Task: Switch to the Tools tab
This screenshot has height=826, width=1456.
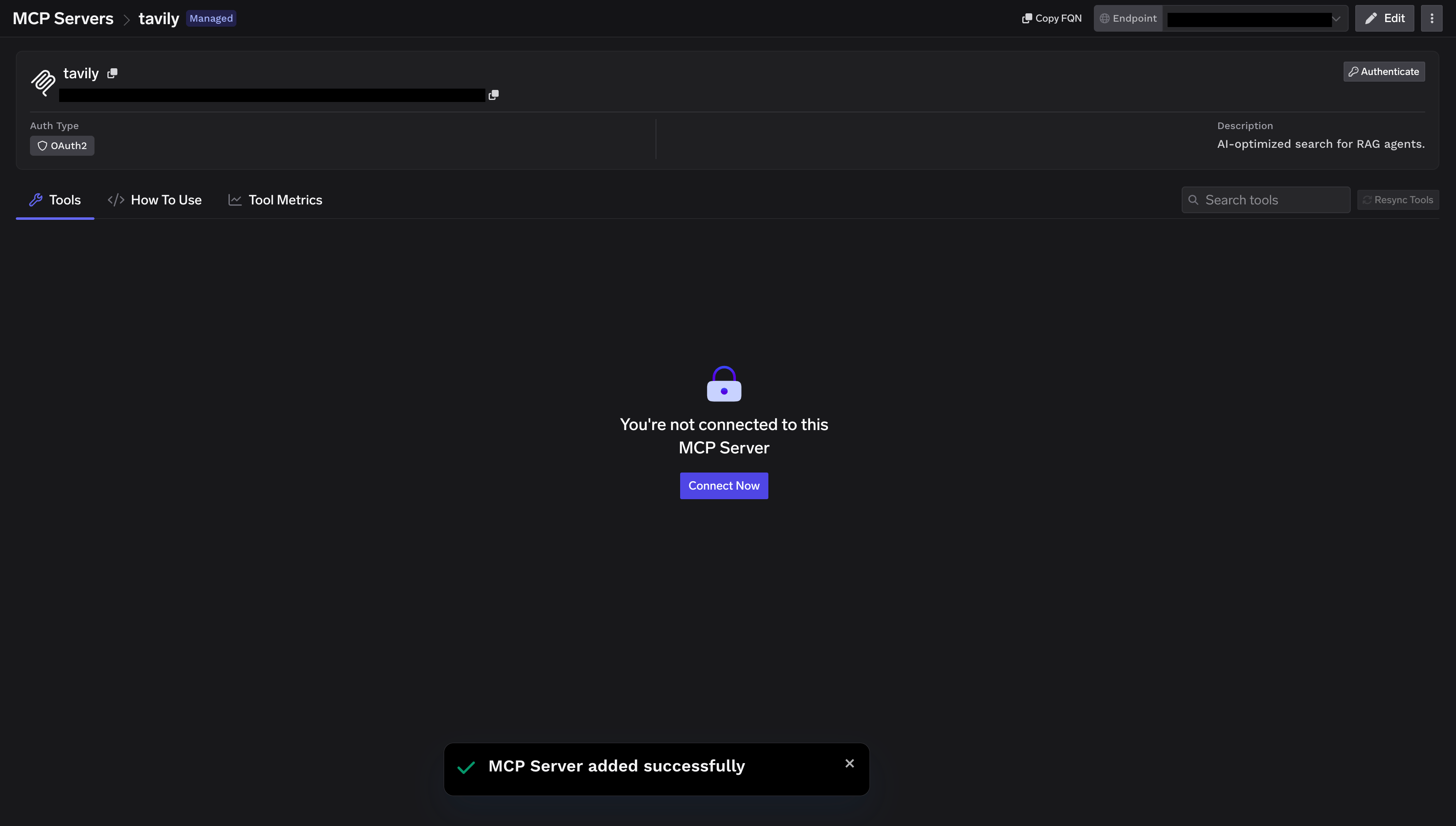Action: pos(55,200)
